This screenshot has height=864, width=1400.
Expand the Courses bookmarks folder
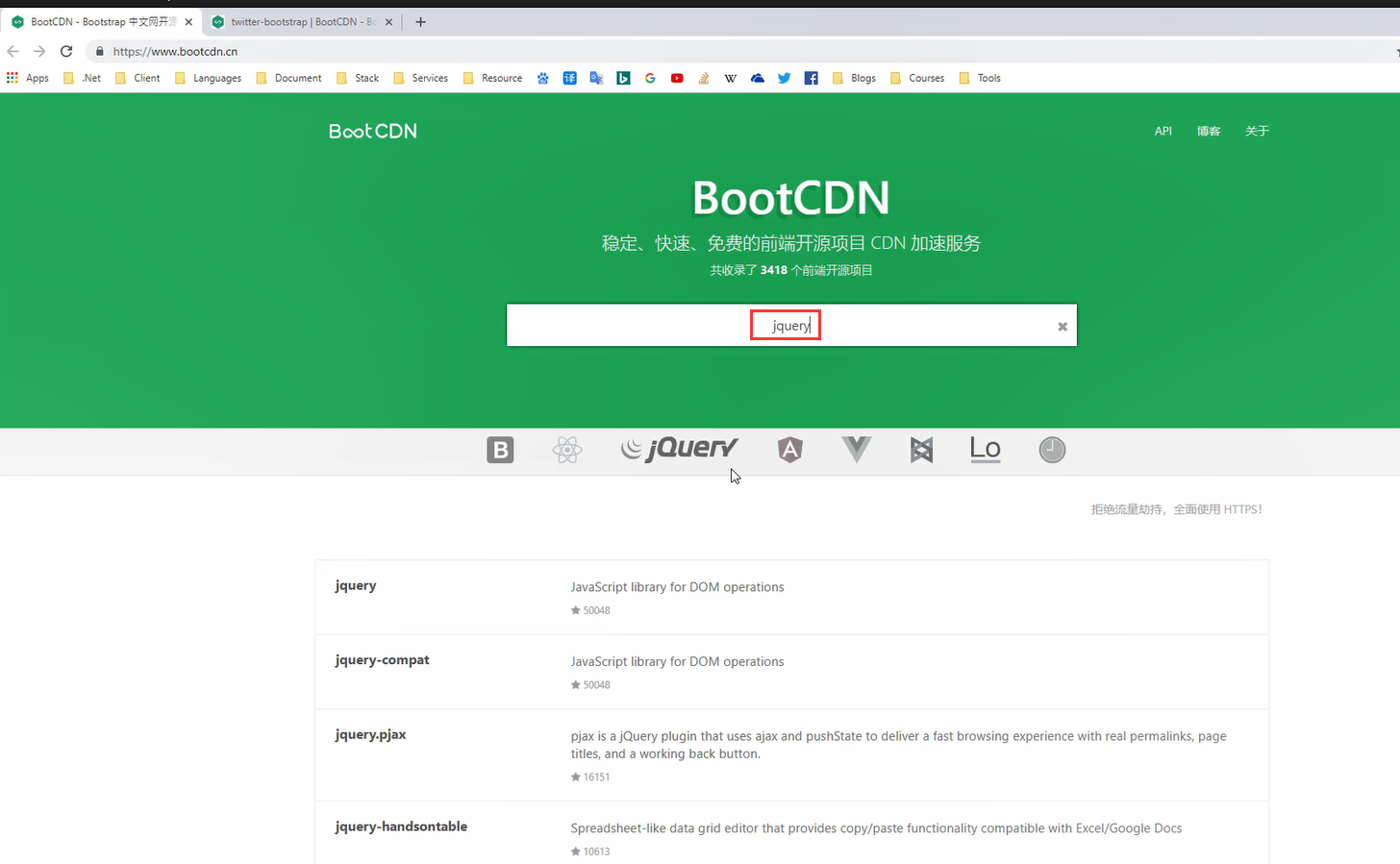[x=917, y=78]
